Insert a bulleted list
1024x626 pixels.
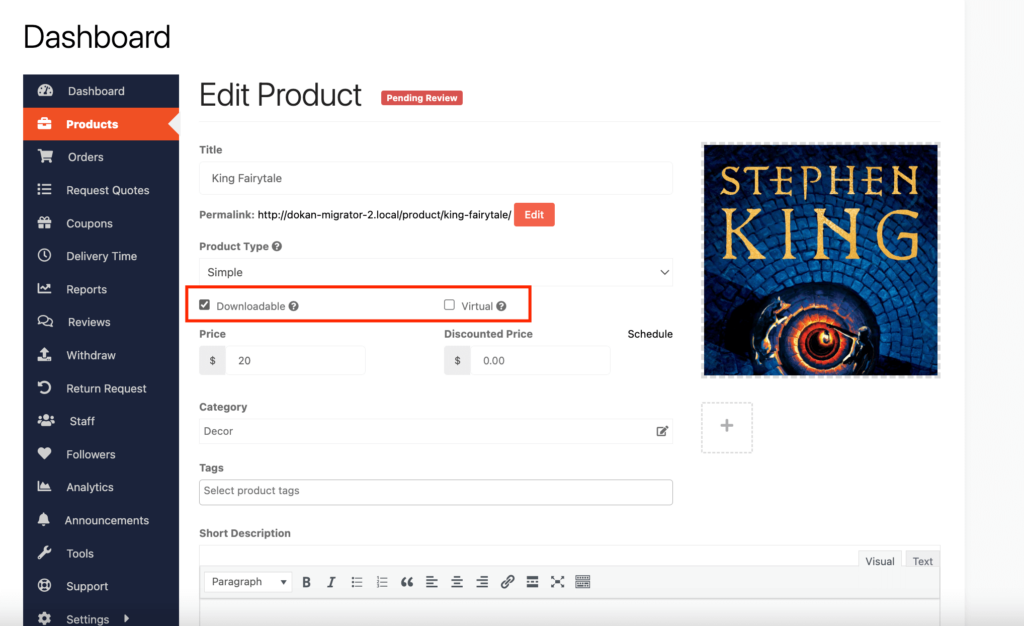click(x=357, y=582)
